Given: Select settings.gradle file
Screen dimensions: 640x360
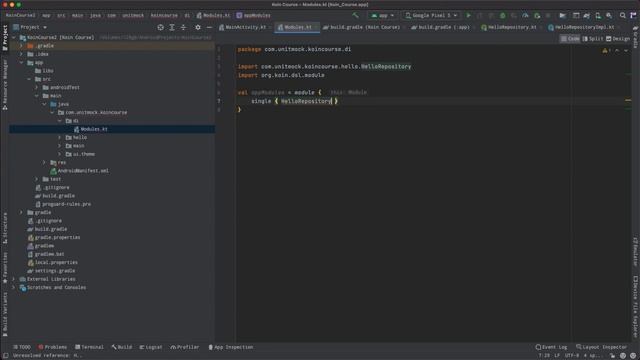Looking at the screenshot, I should coord(55,271).
